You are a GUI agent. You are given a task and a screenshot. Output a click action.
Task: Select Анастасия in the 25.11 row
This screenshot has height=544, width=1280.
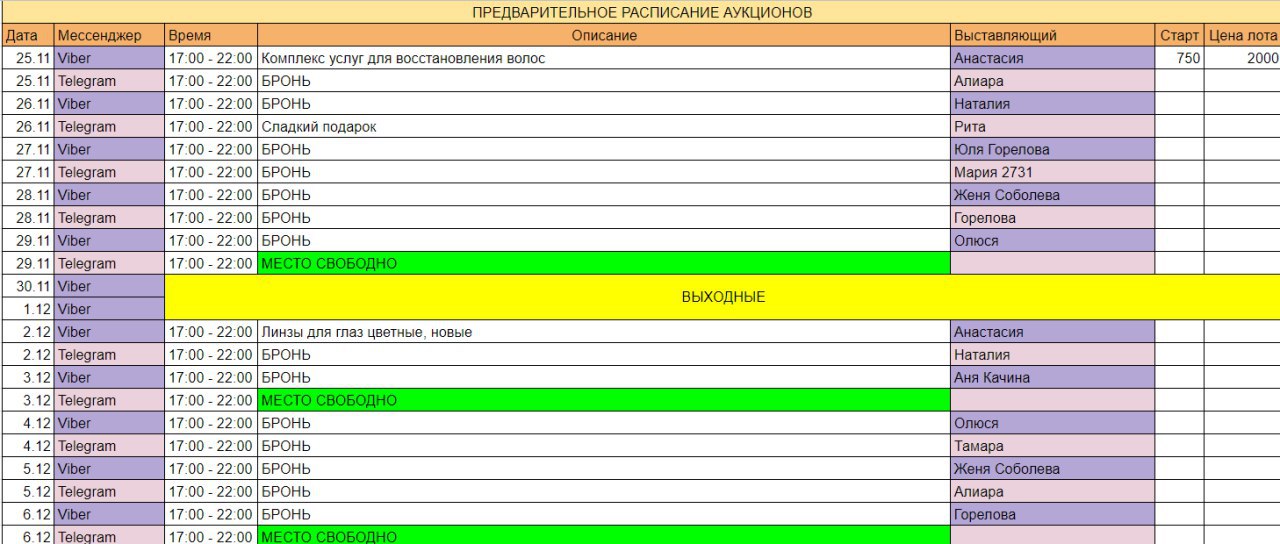pyautogui.click(x=1053, y=58)
